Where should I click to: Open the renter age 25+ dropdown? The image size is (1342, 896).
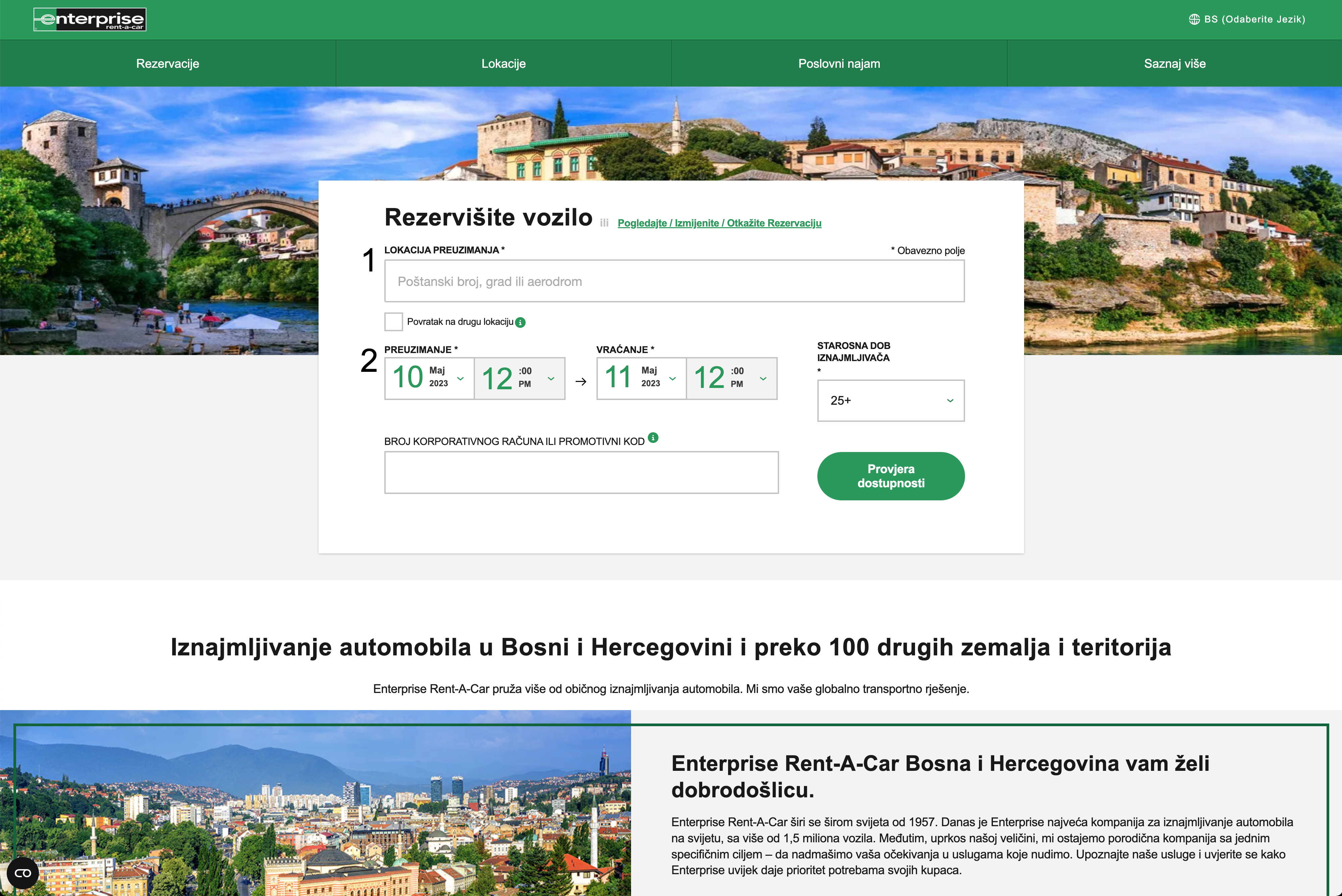coord(890,401)
